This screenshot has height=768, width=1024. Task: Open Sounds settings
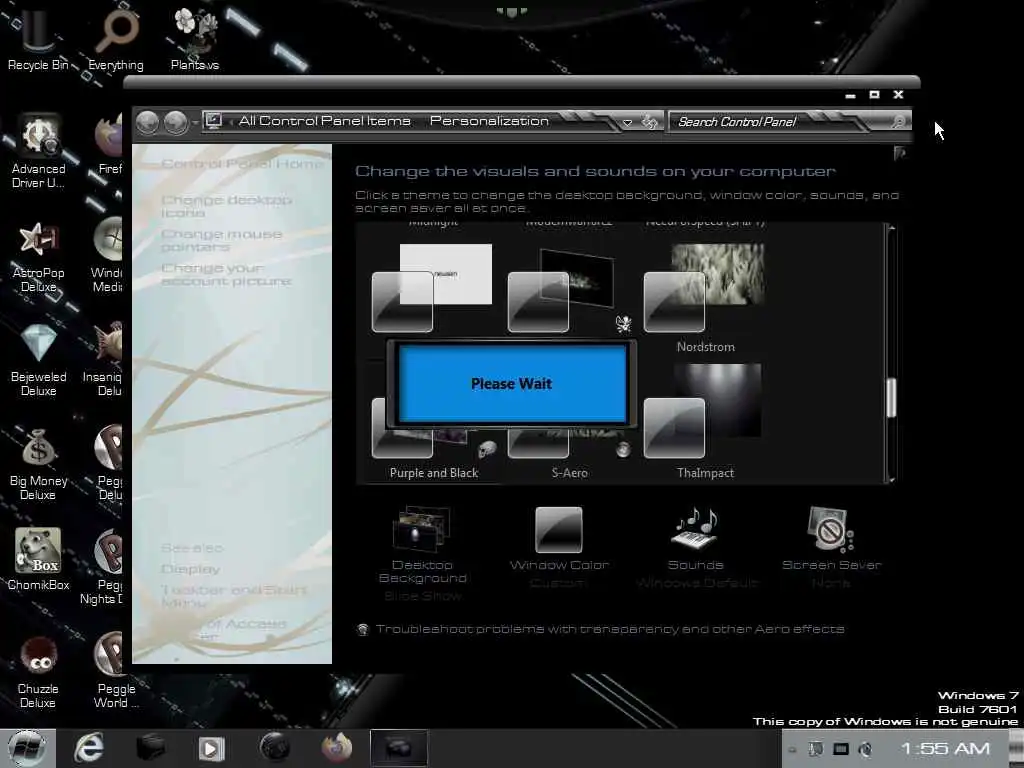[696, 547]
